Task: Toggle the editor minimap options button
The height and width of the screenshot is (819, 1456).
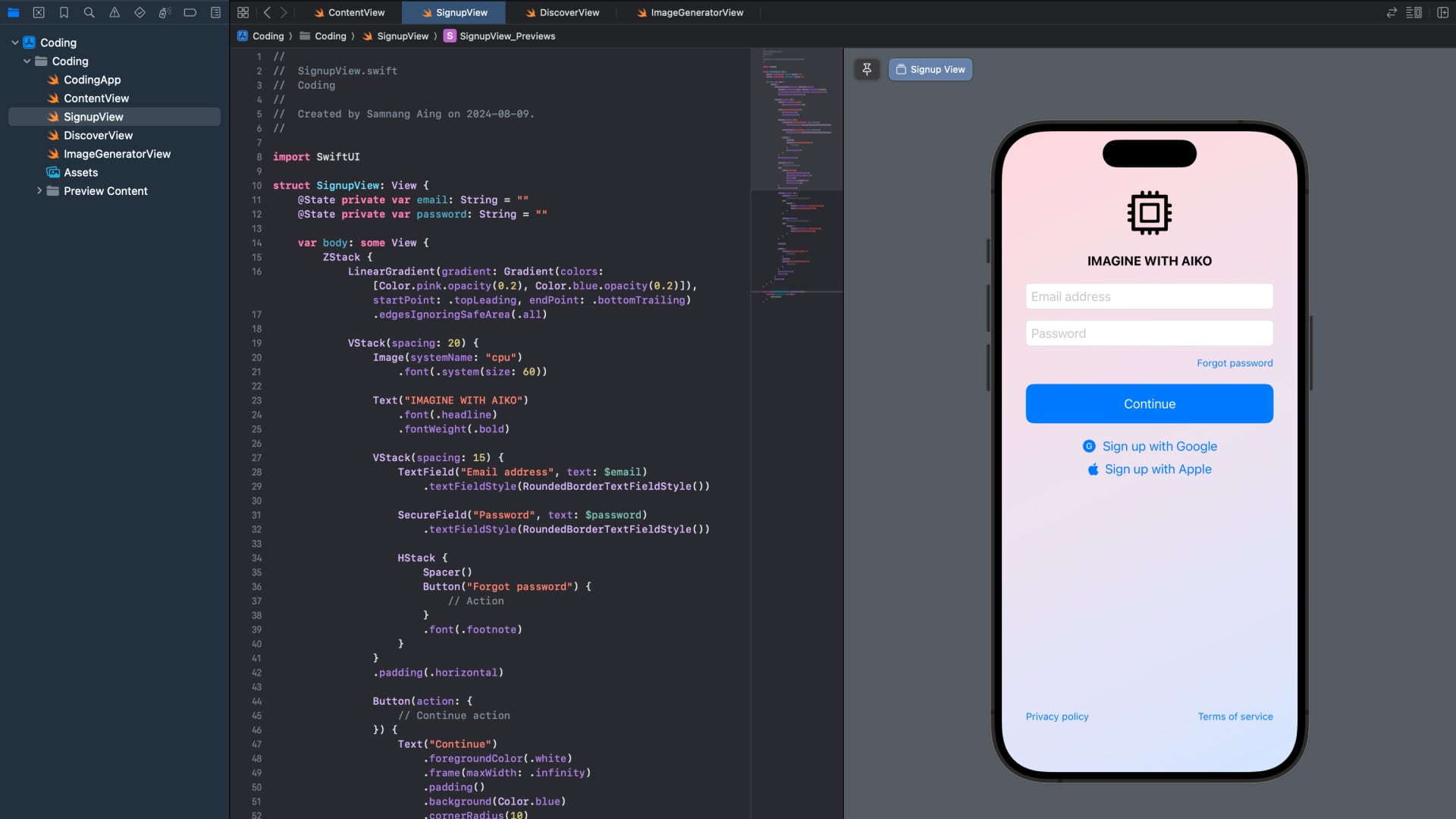Action: click(1414, 12)
